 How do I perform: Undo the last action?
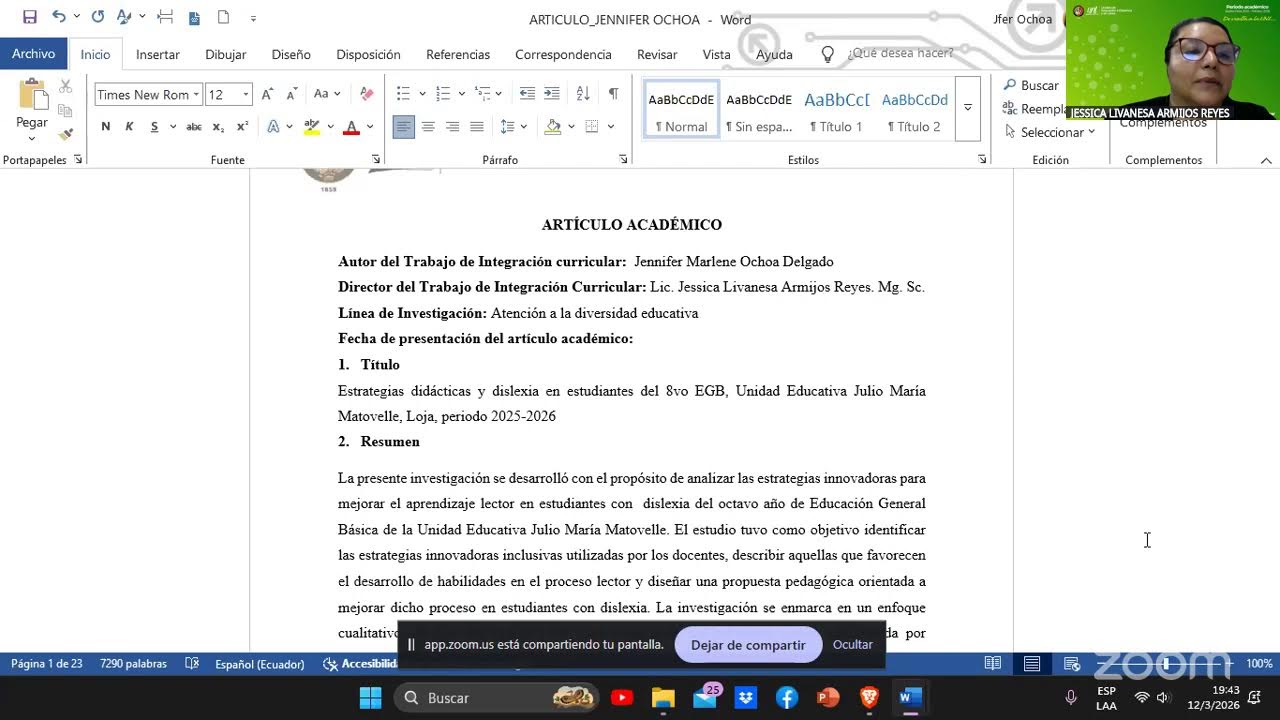pos(59,17)
